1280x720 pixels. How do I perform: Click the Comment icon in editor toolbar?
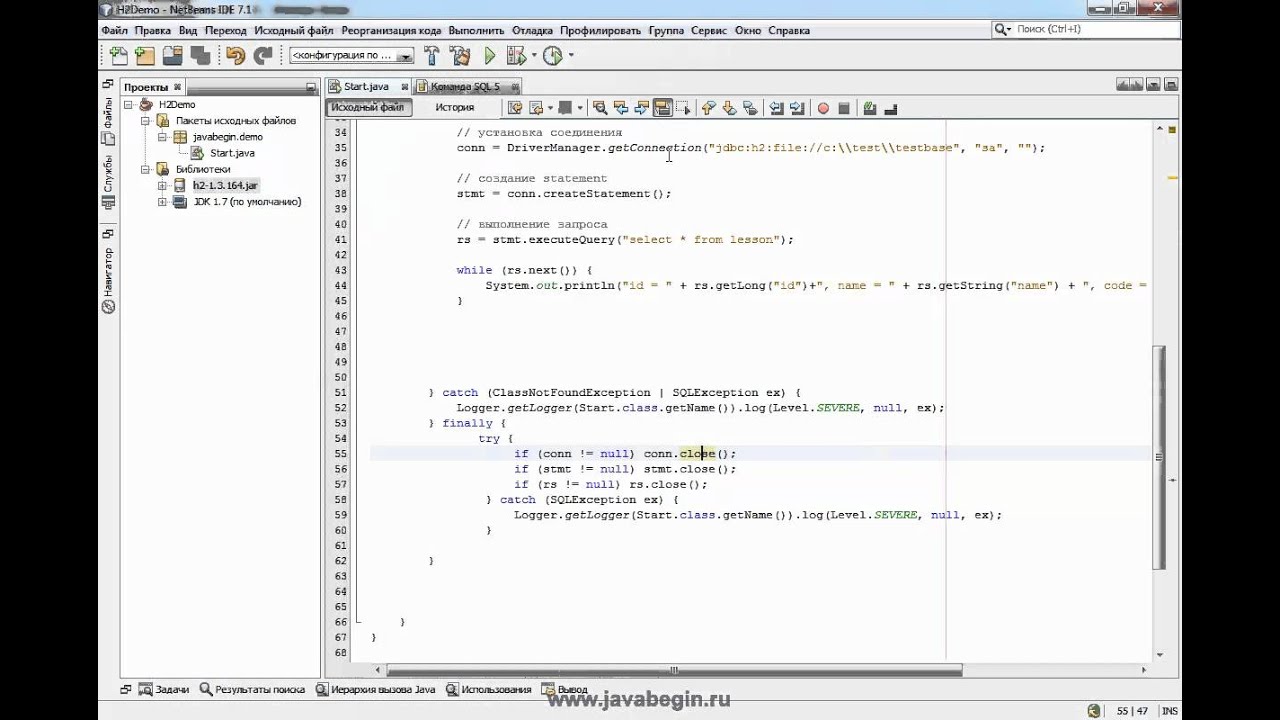tap(870, 108)
